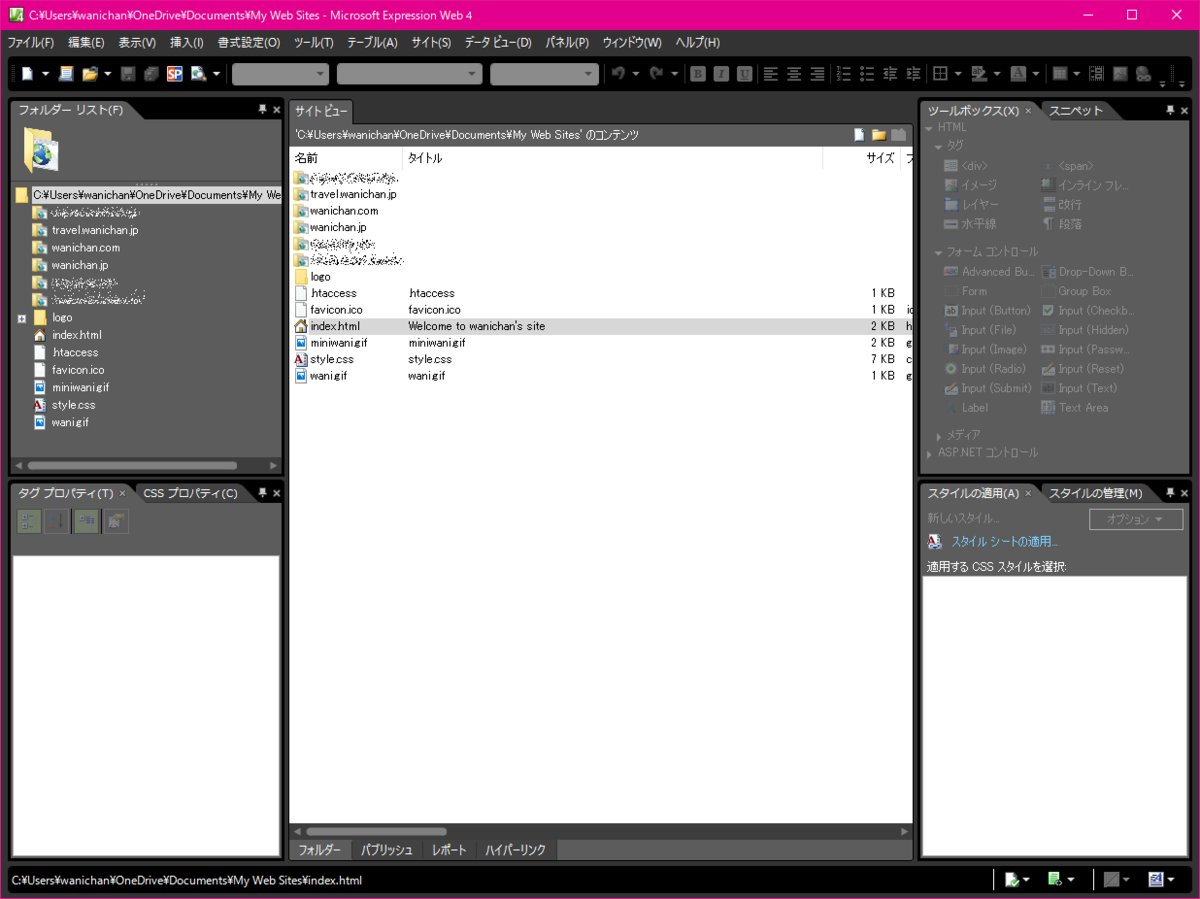This screenshot has width=1200, height=899.
Task: Click the Up one level icon in Site View
Action: [x=899, y=134]
